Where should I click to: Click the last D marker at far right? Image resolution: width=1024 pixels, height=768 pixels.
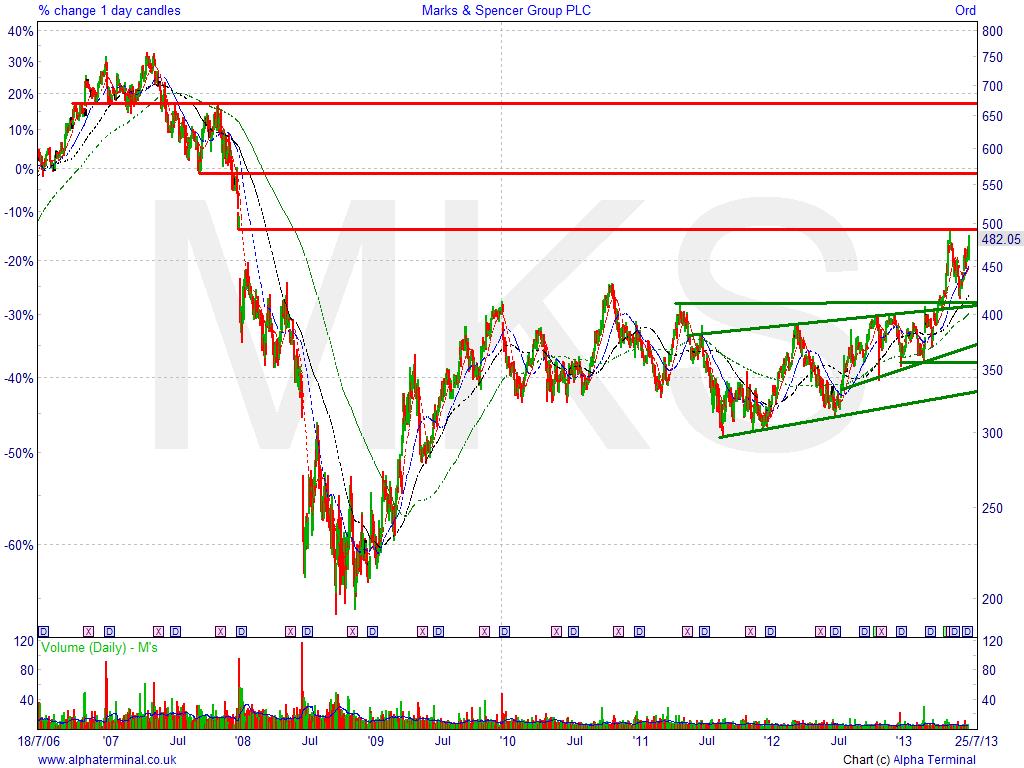click(967, 631)
